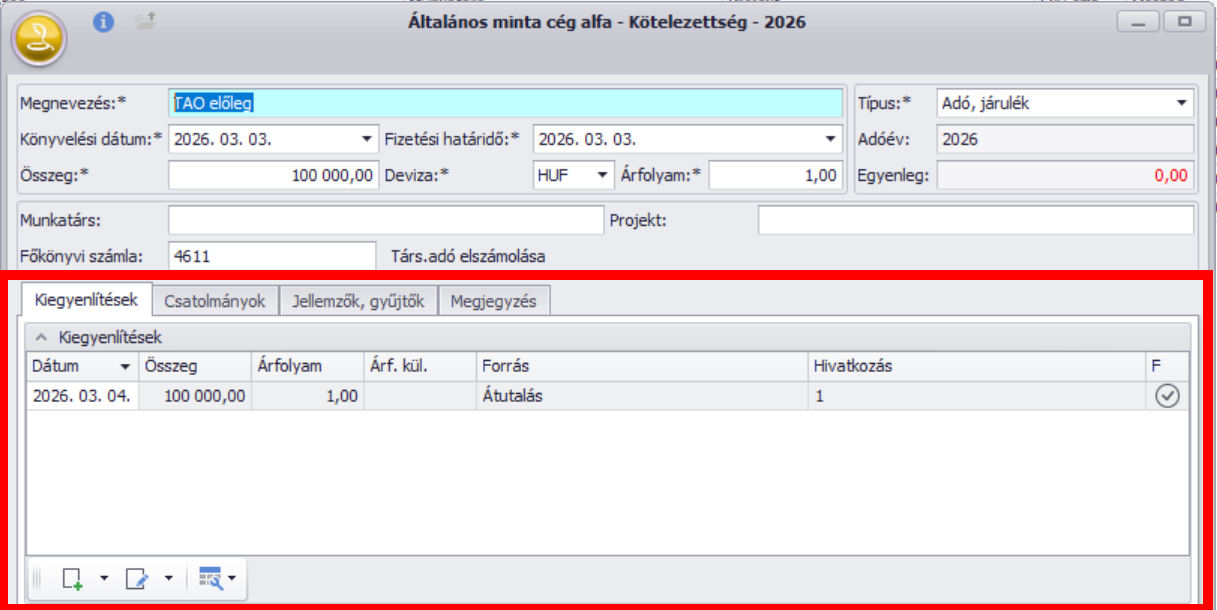Click the greyed-out folder upload icon
The width and height of the screenshot is (1217, 610).
(x=146, y=21)
